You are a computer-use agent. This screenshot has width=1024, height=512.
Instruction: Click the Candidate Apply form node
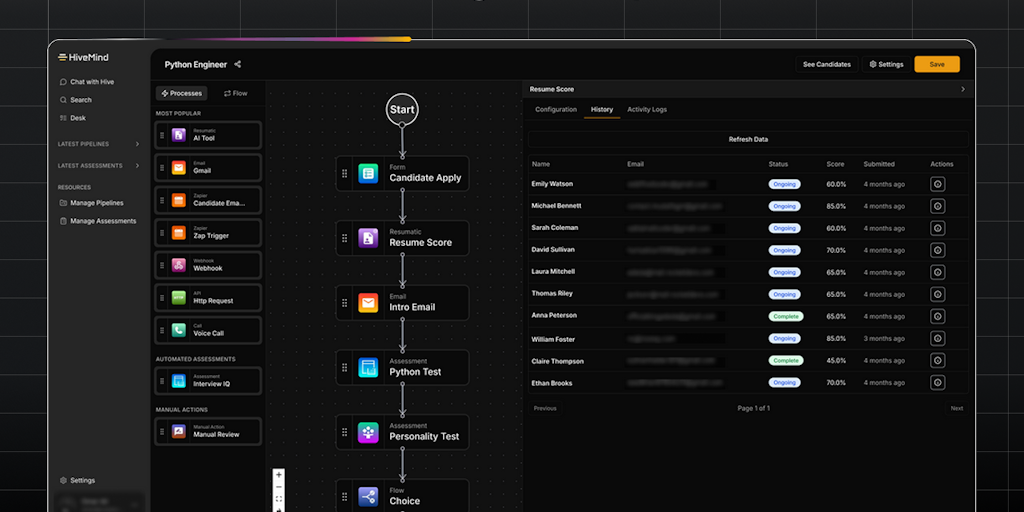tap(402, 174)
